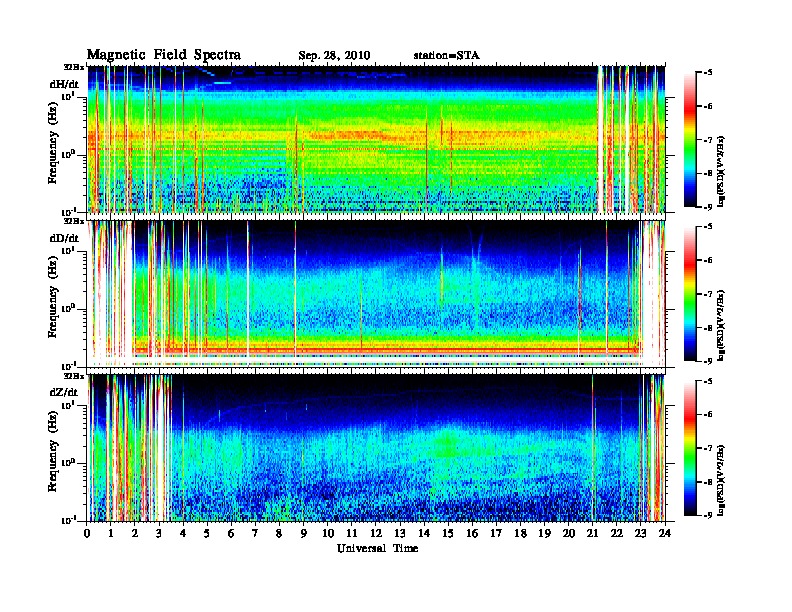Click the "19" hour tick label
This screenshot has height=612, width=792.
[544, 533]
